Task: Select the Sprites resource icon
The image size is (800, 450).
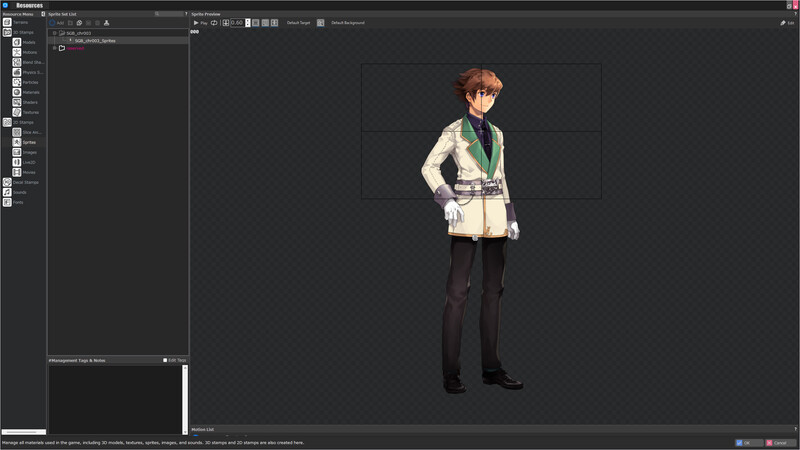Action: click(17, 142)
